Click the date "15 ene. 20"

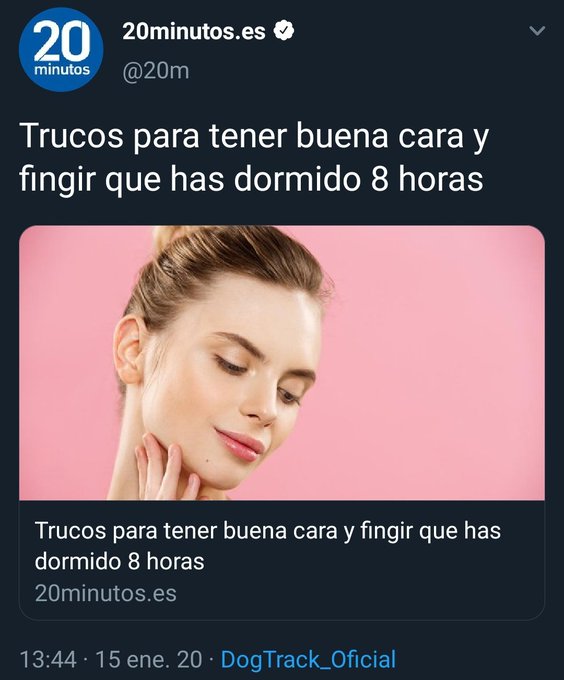pyautogui.click(x=148, y=660)
